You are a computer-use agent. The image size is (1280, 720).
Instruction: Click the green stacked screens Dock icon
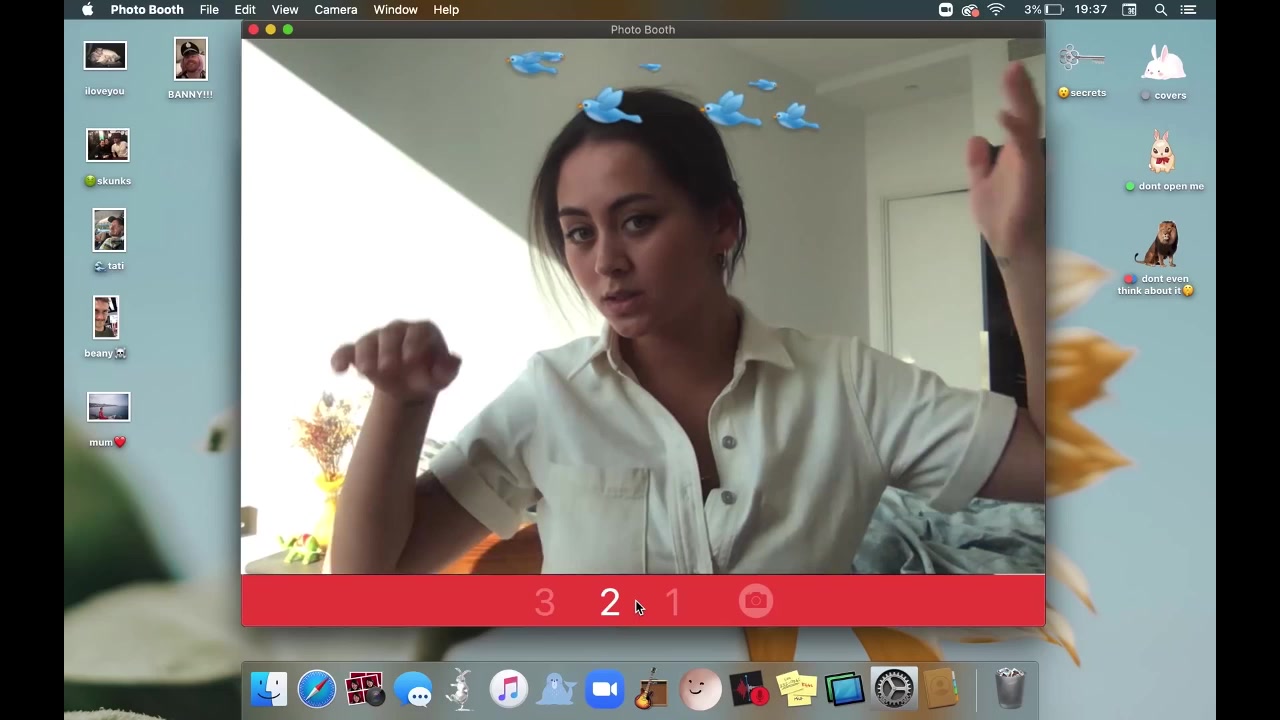[x=845, y=689]
